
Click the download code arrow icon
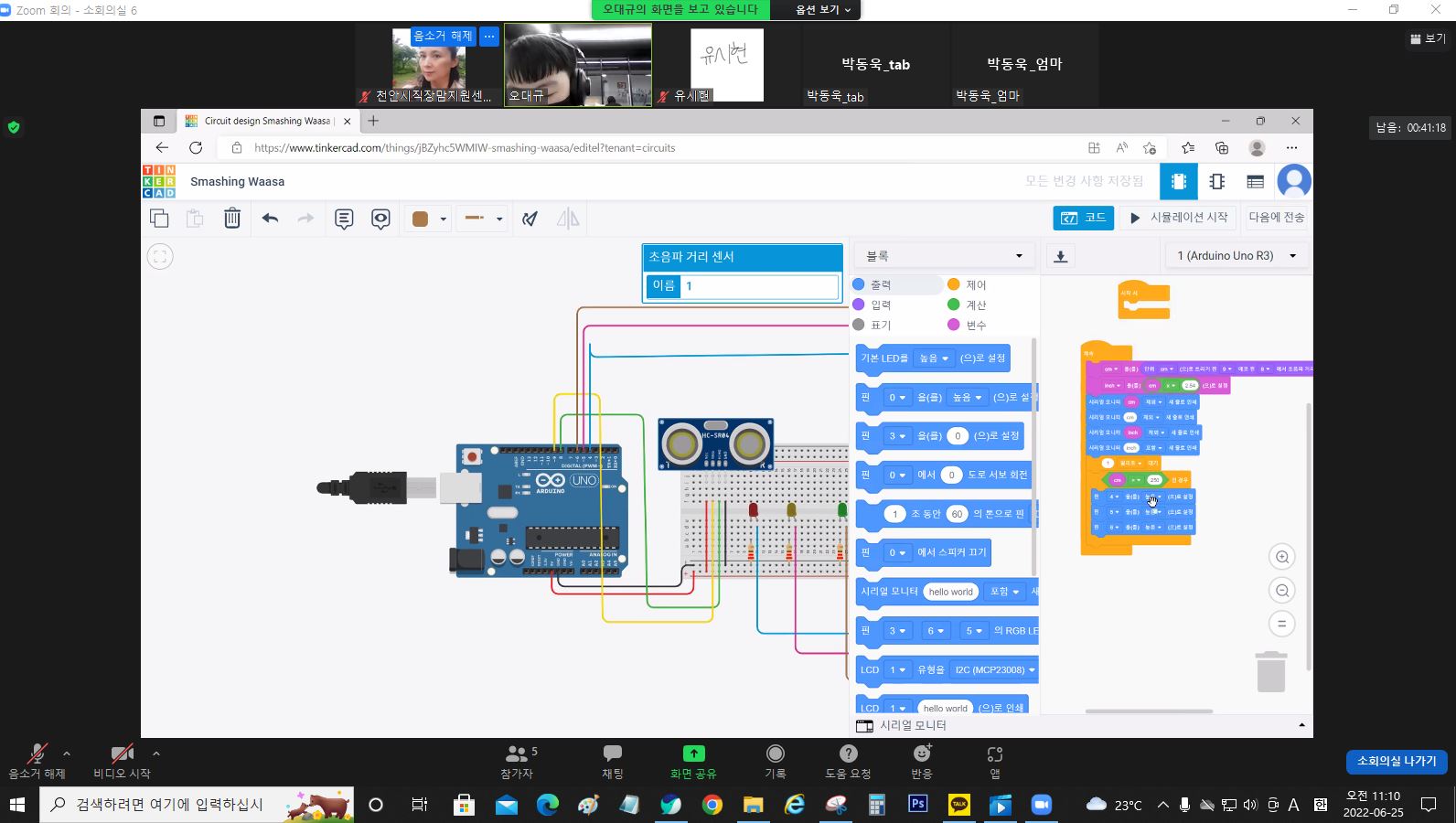1061,256
